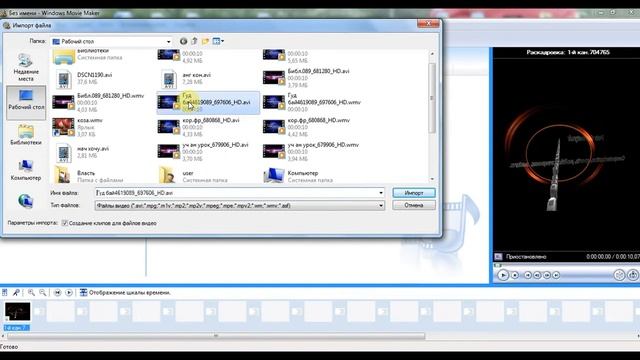Select the Власть folder
640x360 pixels.
pyautogui.click(x=88, y=175)
